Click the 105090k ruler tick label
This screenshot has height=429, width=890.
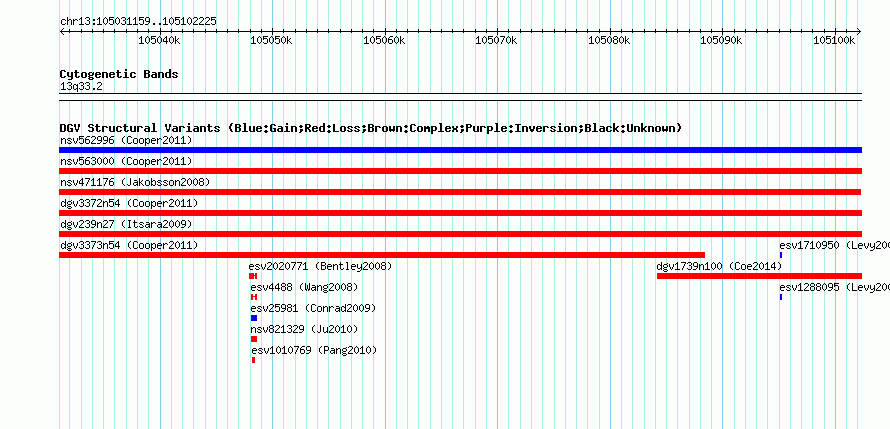coord(722,40)
